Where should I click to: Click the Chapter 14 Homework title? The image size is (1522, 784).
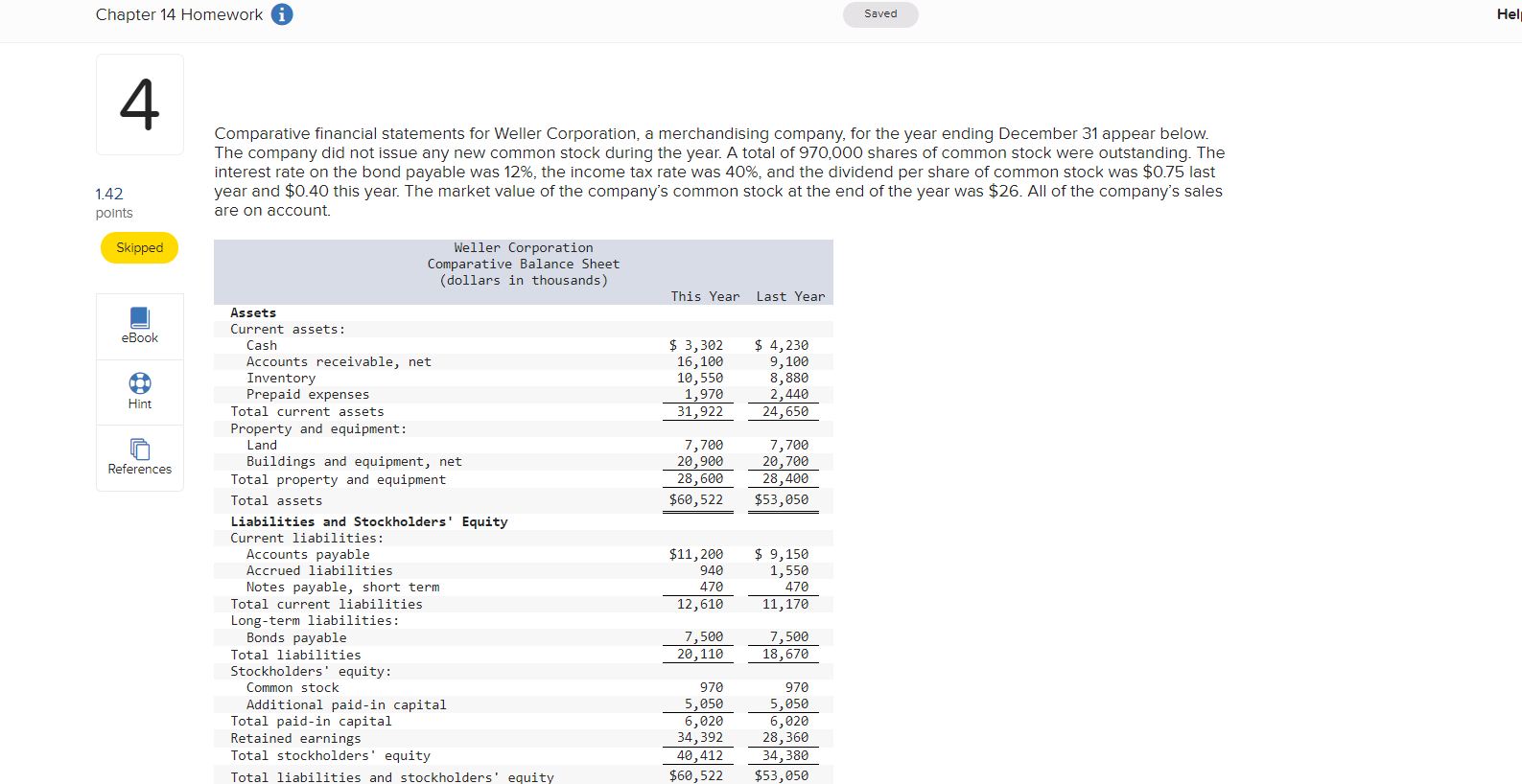coord(179,14)
